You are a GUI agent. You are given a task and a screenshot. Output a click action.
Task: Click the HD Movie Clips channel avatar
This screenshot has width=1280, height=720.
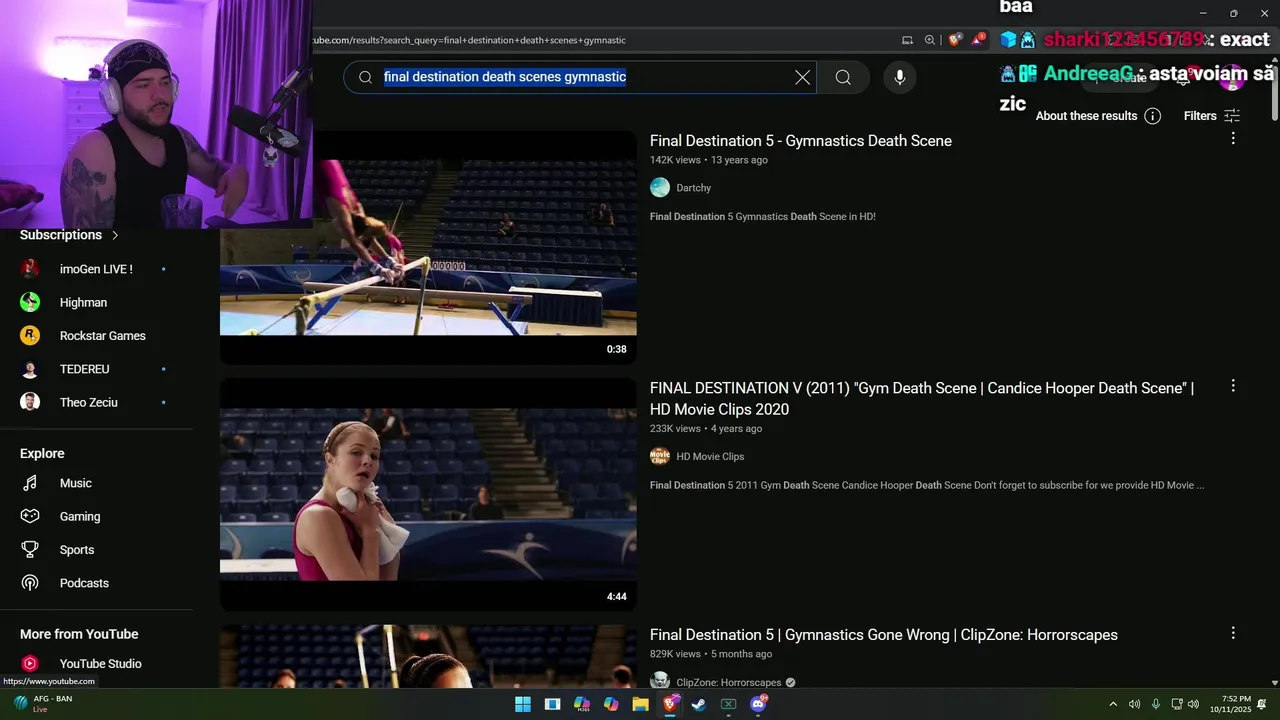click(x=660, y=456)
